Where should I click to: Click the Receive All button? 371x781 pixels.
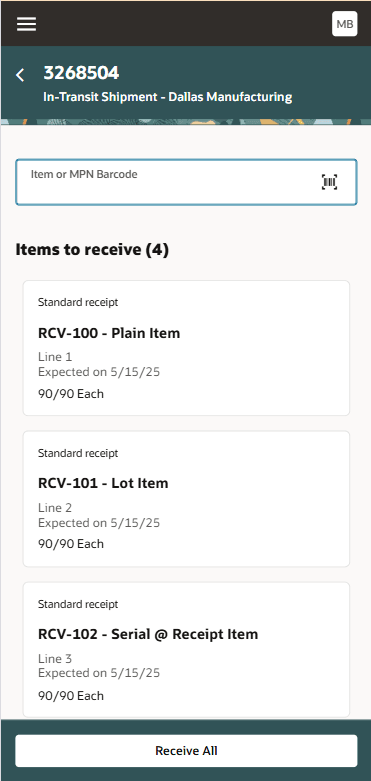pos(186,751)
